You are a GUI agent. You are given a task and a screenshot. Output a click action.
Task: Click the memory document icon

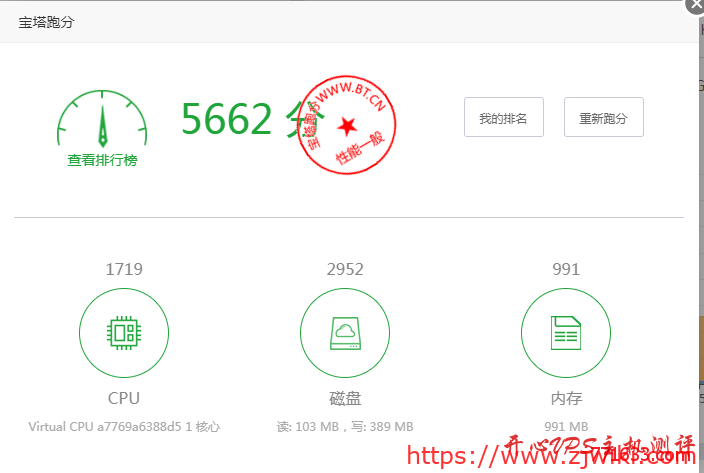click(566, 332)
